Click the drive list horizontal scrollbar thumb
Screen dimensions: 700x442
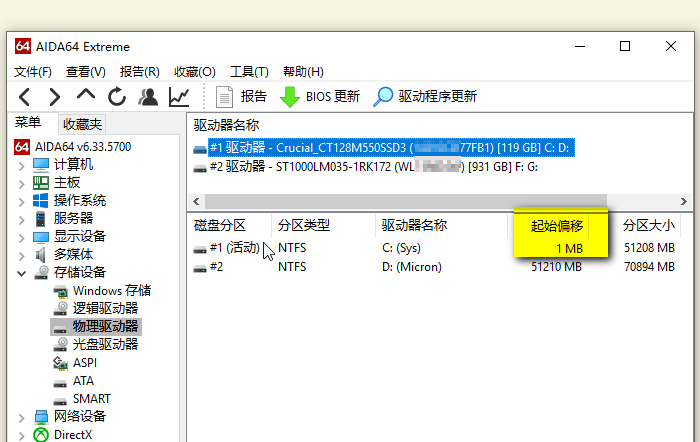406,201
